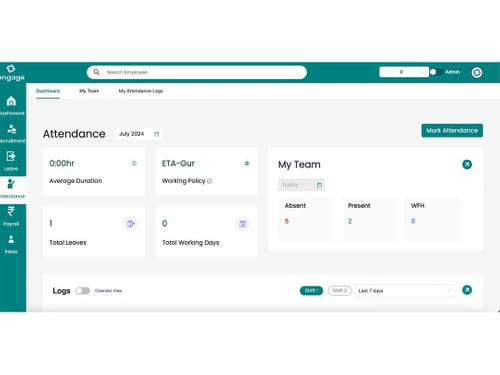The height and width of the screenshot is (375, 500).
Task: Click calendar icon in July 2024 field
Action: click(x=157, y=134)
